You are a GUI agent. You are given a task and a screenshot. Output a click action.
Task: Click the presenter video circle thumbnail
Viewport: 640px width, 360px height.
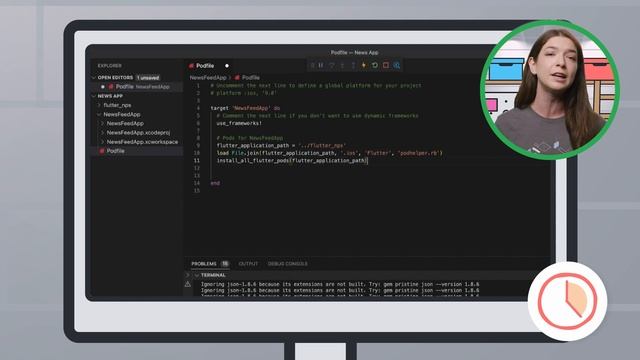(549, 90)
